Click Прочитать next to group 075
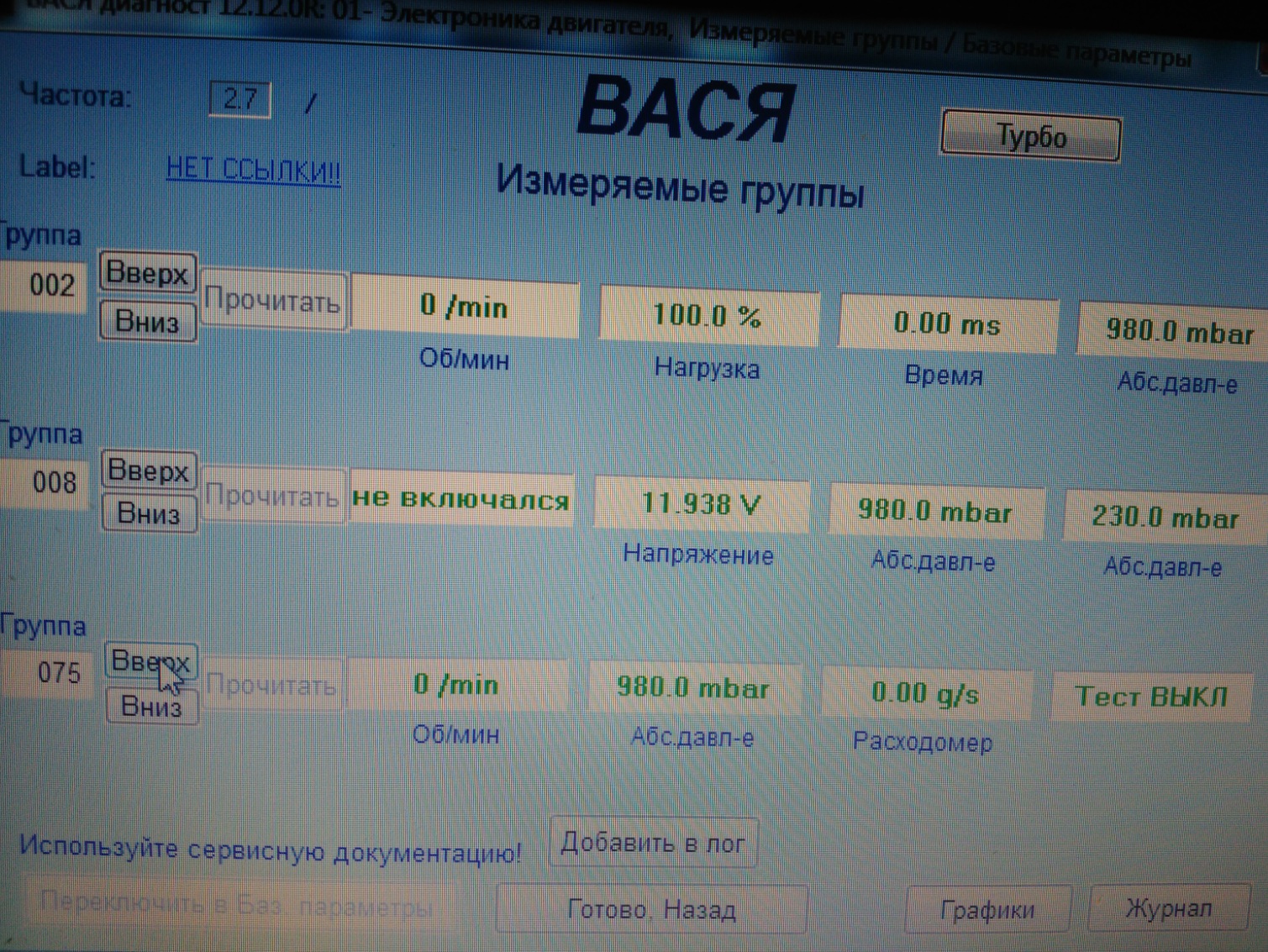This screenshot has height=952, width=1268. (x=271, y=686)
